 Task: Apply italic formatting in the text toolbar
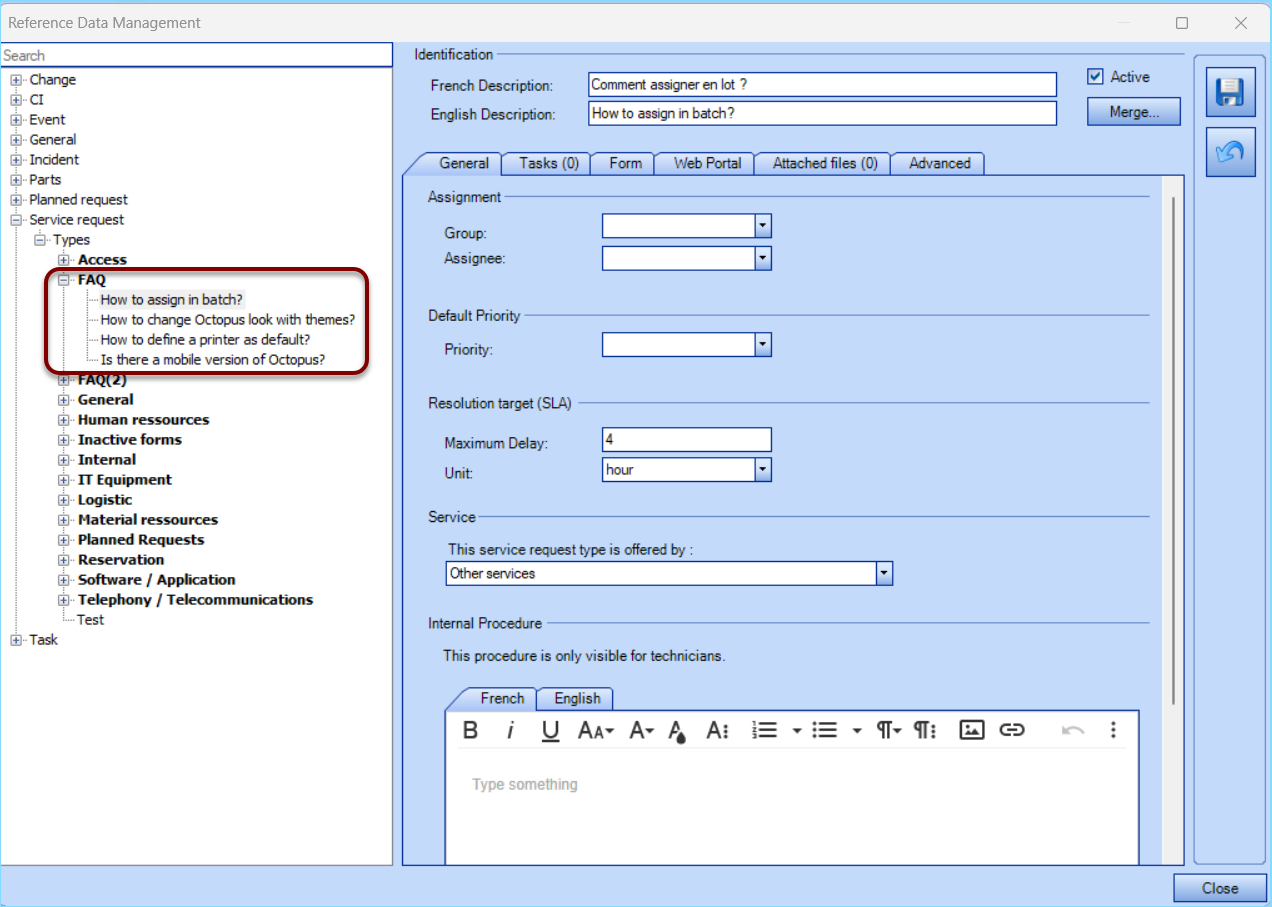[x=510, y=730]
